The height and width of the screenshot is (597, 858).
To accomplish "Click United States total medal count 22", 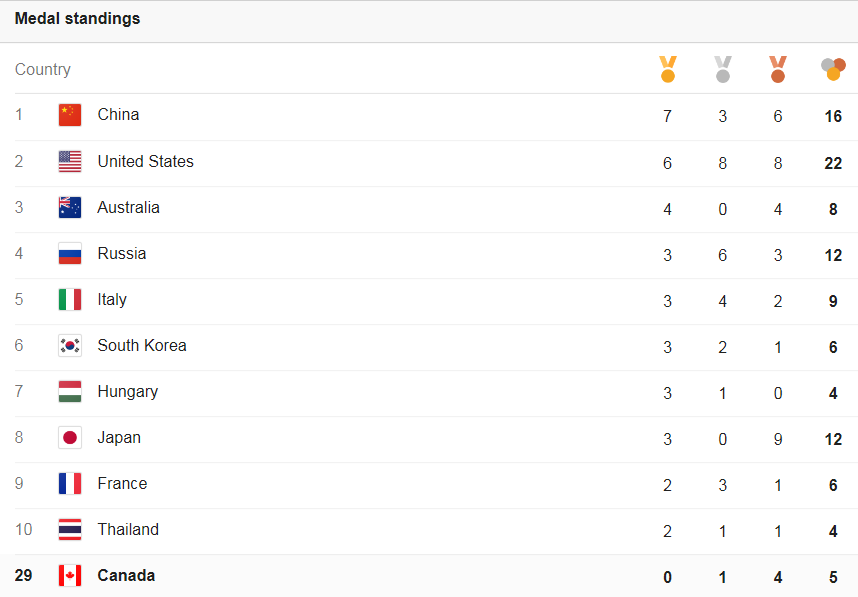I will pyautogui.click(x=833, y=163).
